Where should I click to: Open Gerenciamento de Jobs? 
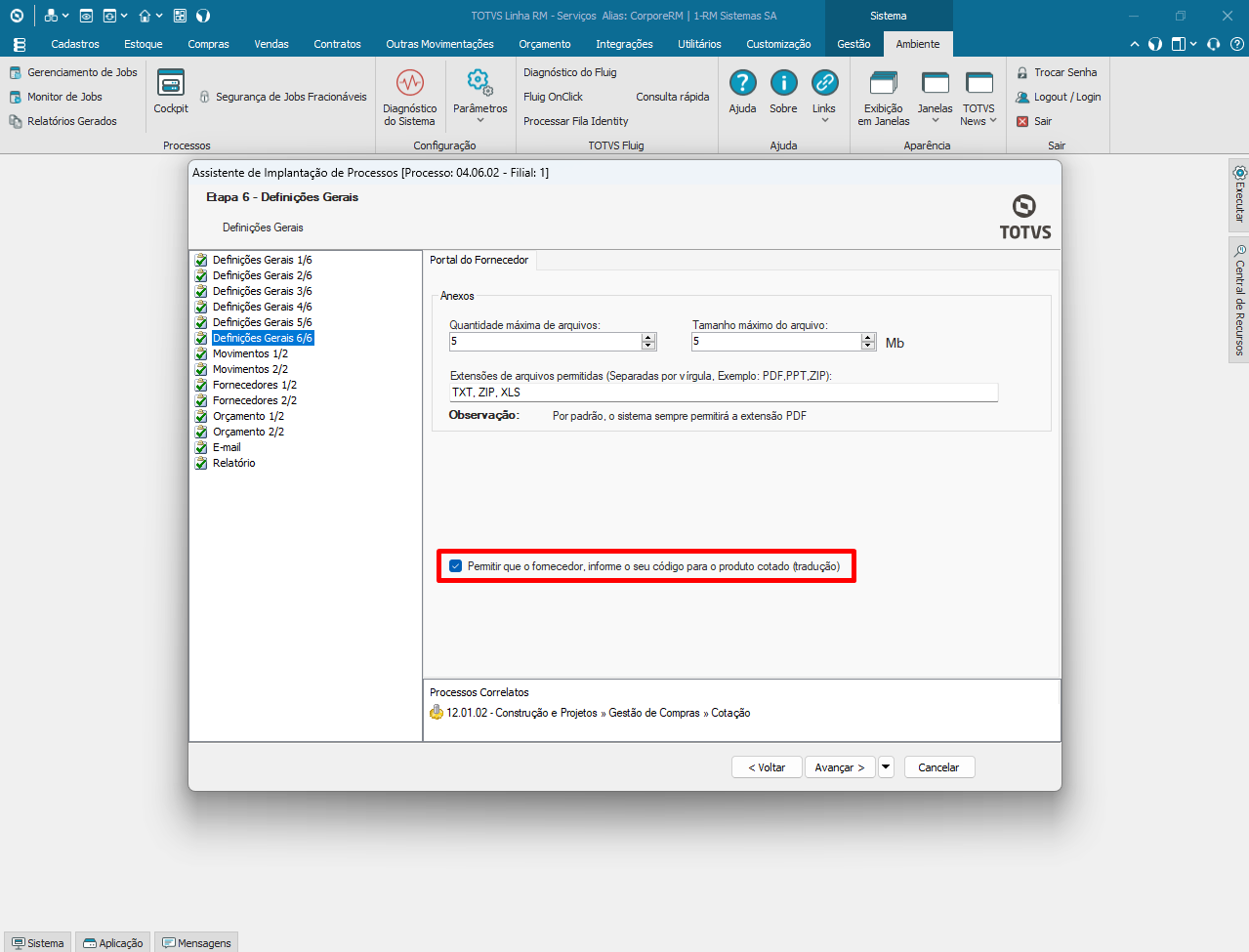click(73, 72)
